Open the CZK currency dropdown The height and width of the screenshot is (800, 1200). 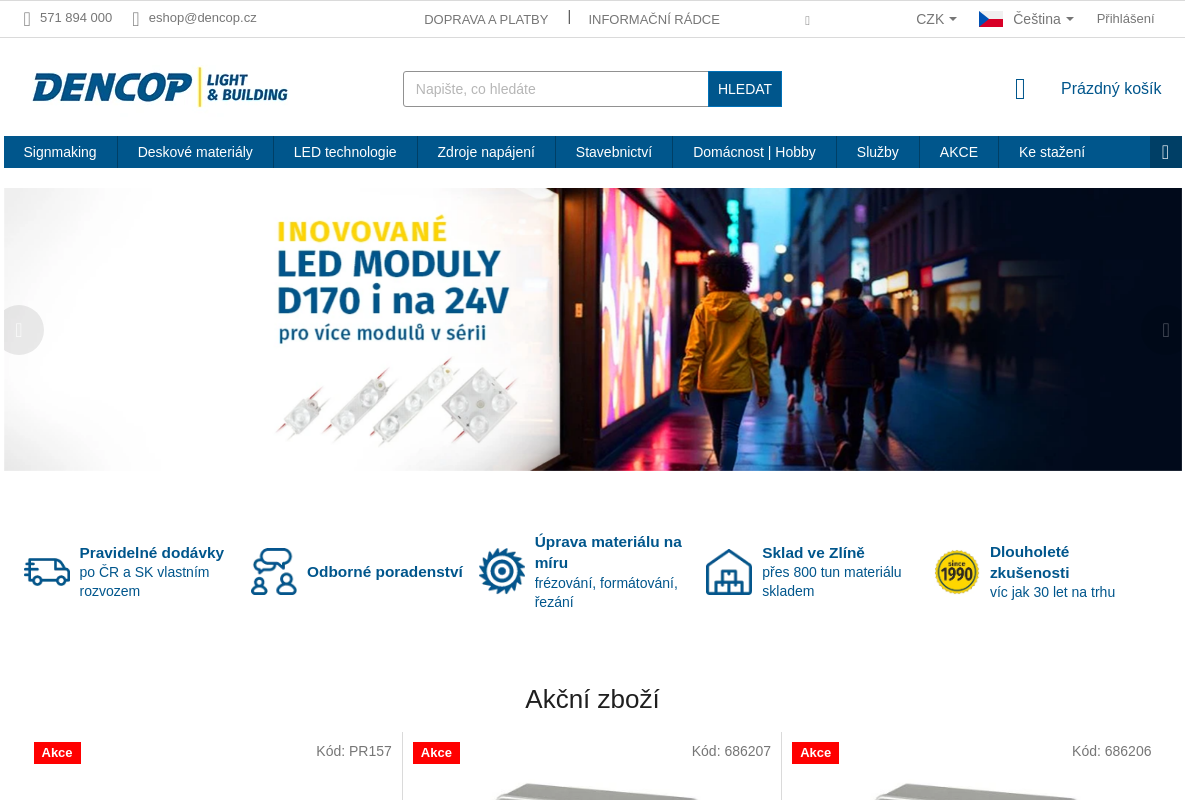pyautogui.click(x=936, y=19)
